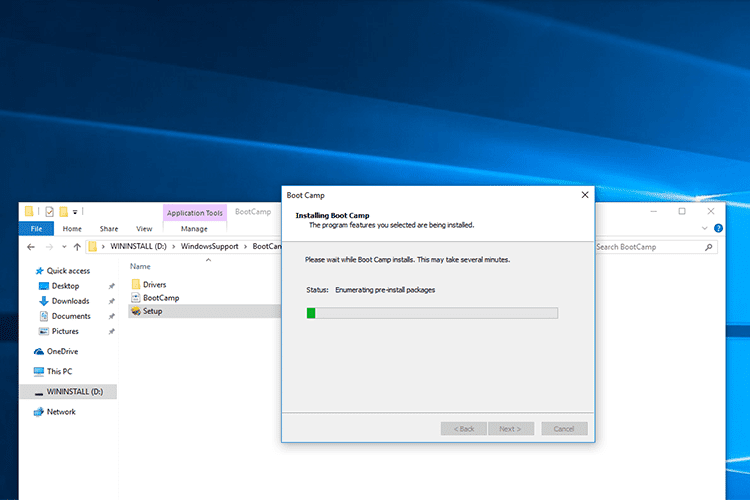Click the New Folder quick access toolbar icon
The width and height of the screenshot is (750, 500).
click(x=63, y=211)
